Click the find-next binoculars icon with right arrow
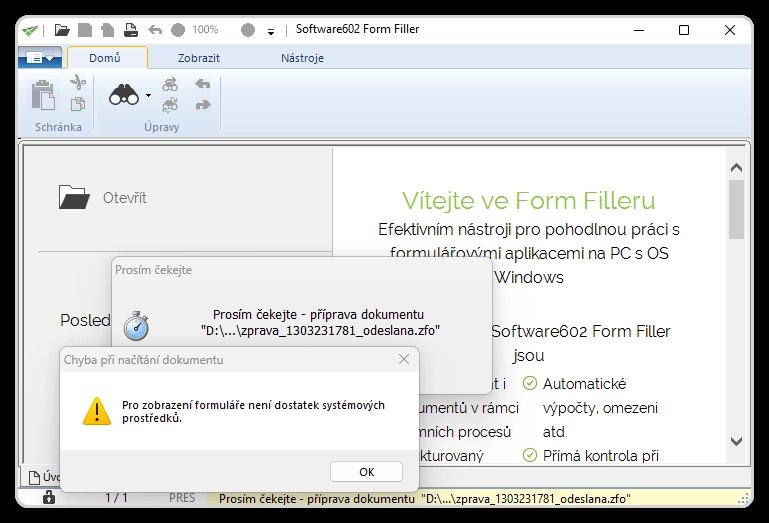This screenshot has height=523, width=769. [170, 84]
